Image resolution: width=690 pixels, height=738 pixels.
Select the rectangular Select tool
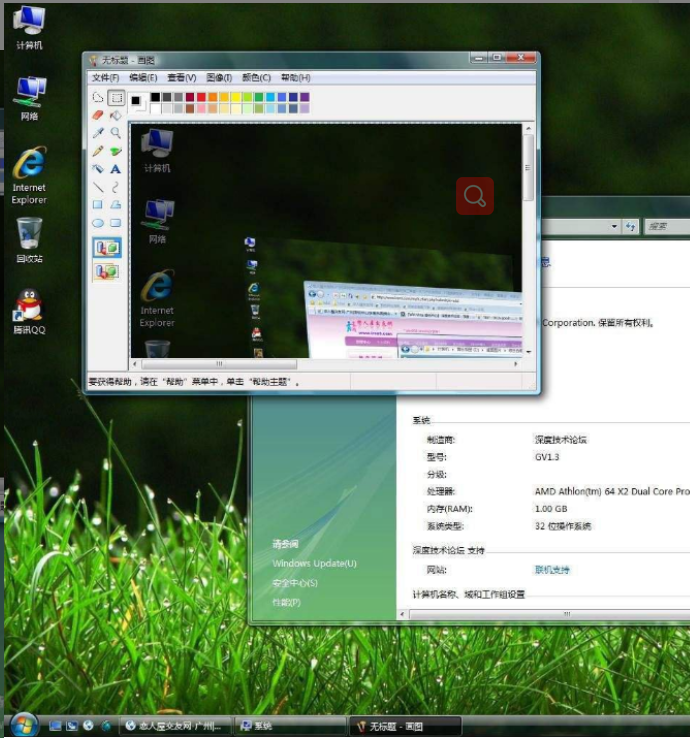[x=116, y=98]
